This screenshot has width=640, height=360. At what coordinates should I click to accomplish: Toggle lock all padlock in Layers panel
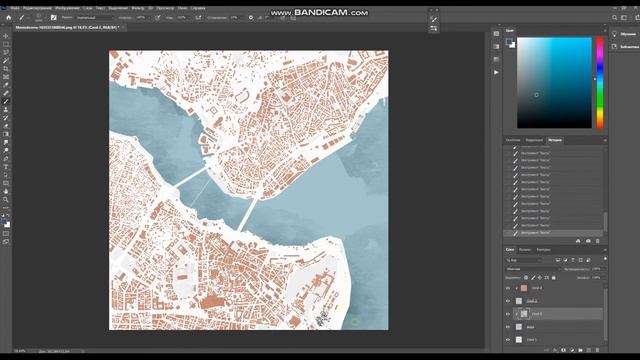click(x=554, y=278)
